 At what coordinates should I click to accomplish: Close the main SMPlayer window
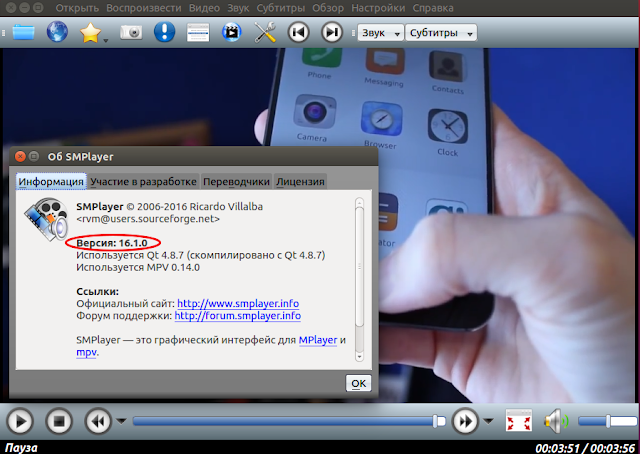pos(11,7)
